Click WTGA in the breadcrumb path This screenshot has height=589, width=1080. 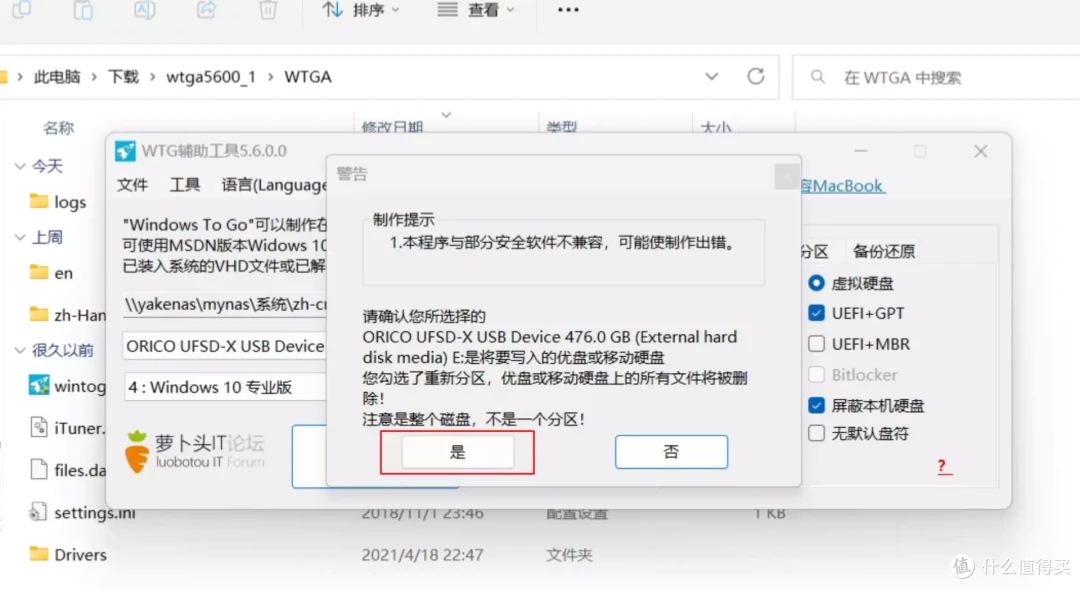[308, 76]
